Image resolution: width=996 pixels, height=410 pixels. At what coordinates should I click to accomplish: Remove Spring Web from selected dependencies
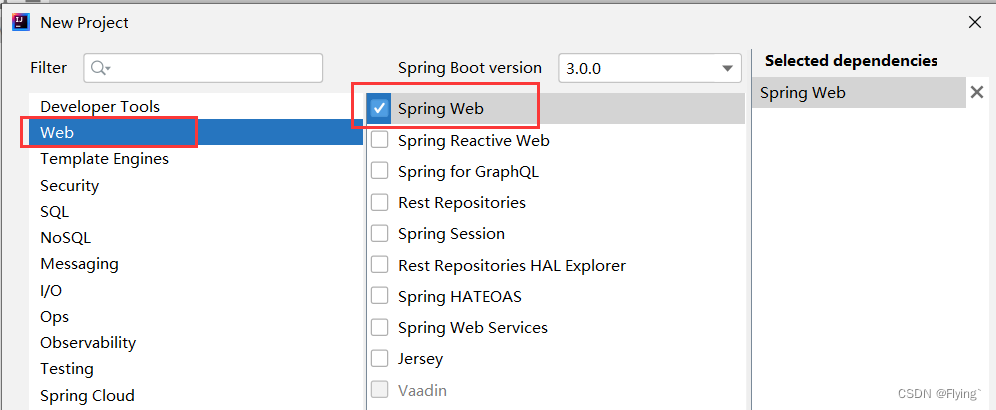(x=977, y=93)
